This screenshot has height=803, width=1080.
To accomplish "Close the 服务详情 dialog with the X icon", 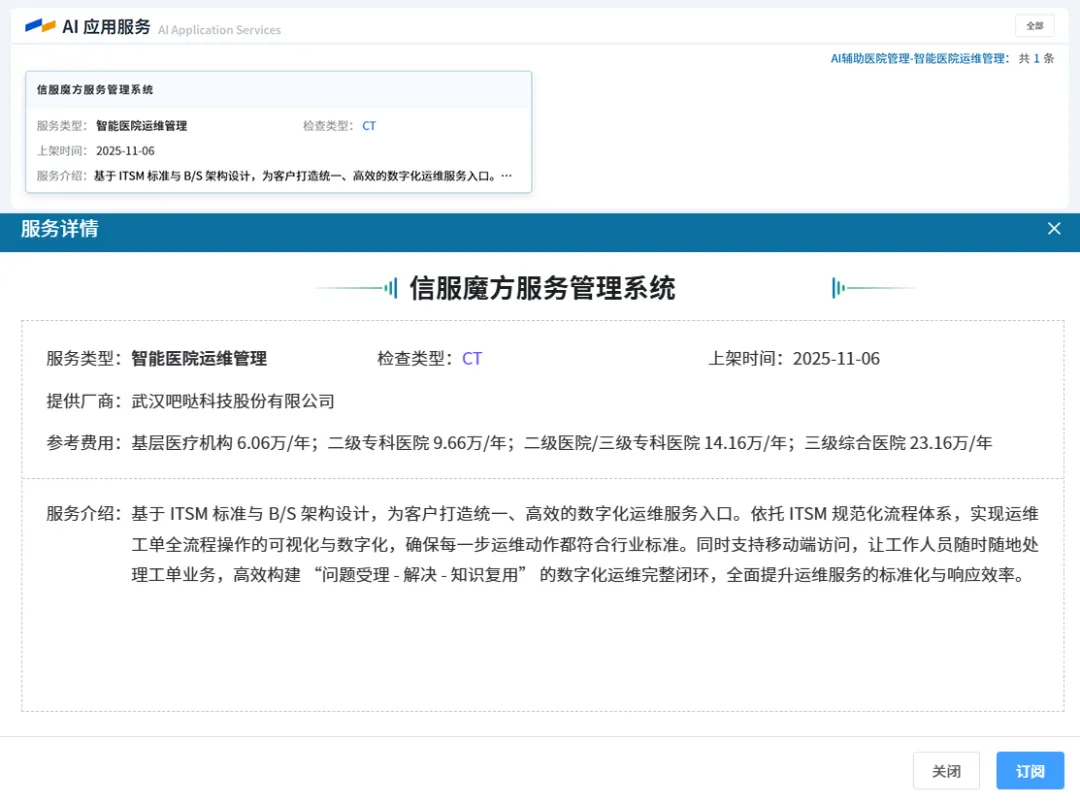I will pyautogui.click(x=1053, y=229).
